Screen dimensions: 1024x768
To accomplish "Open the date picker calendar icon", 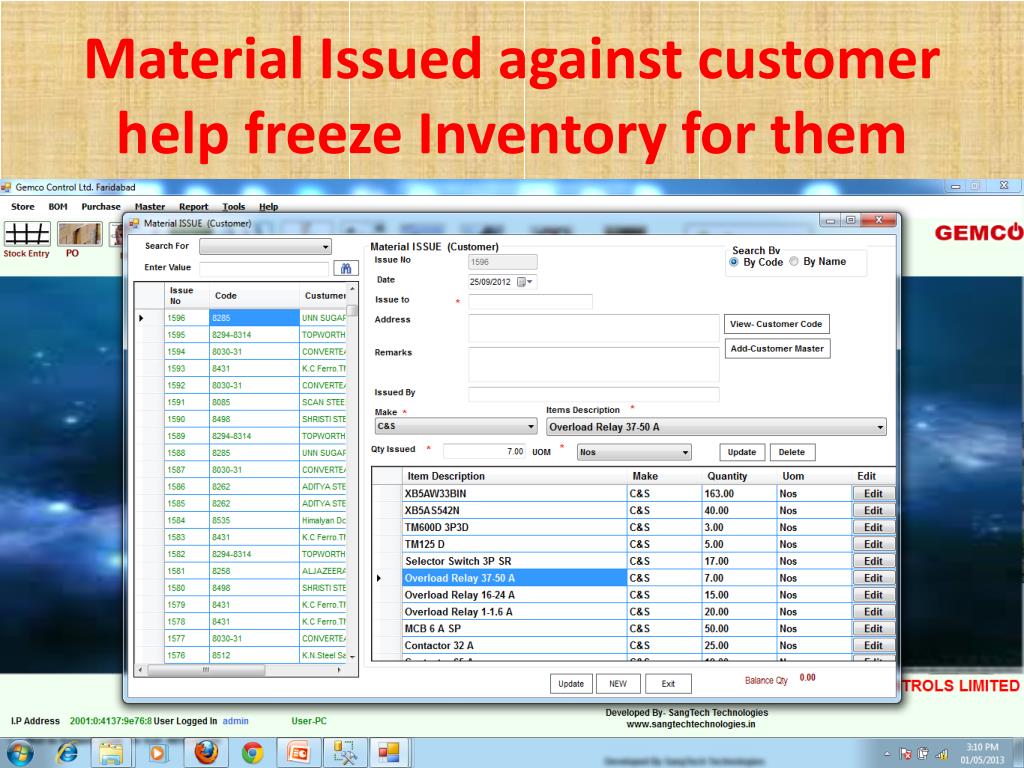I will 522,282.
